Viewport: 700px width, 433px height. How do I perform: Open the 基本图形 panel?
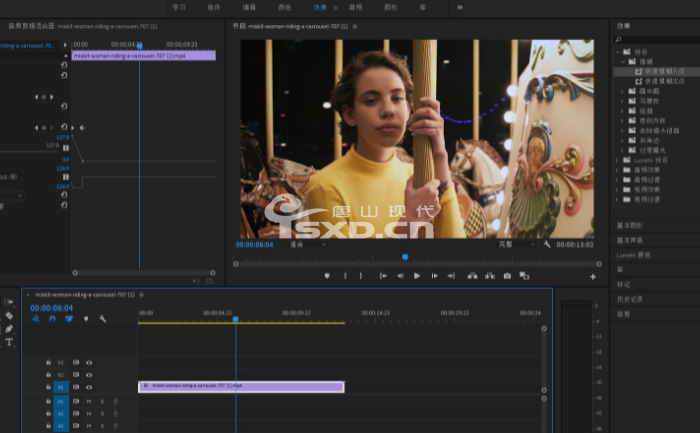[x=629, y=226]
